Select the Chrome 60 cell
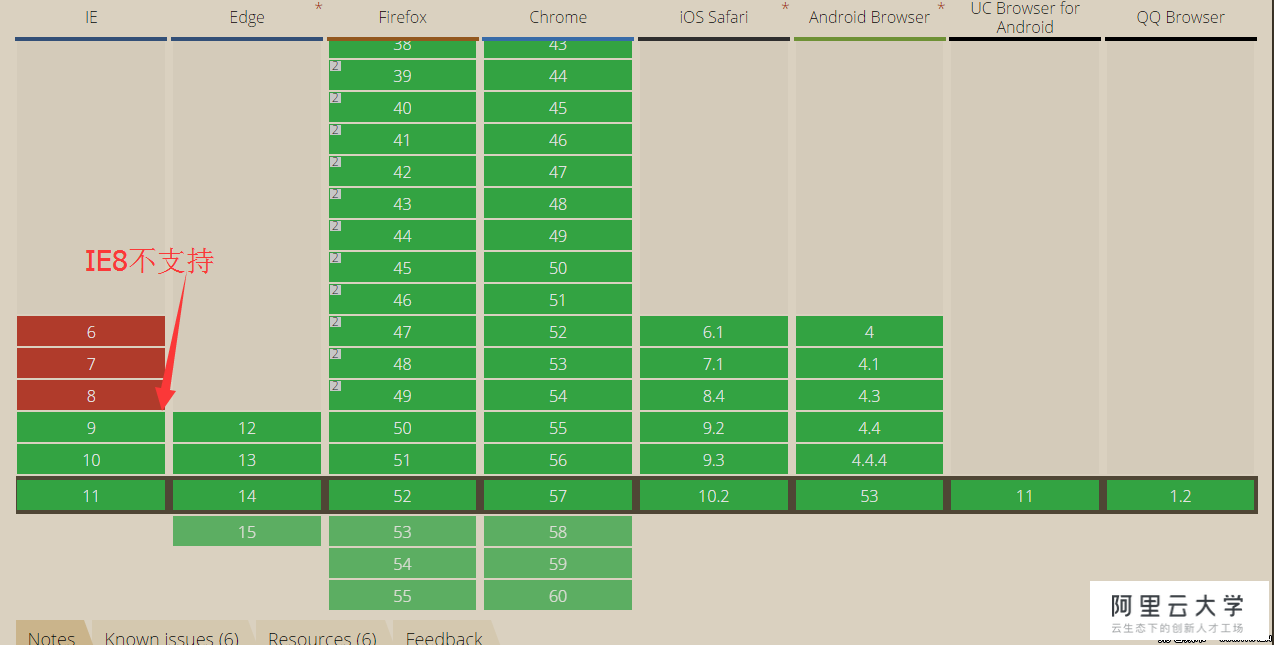Image resolution: width=1274 pixels, height=645 pixels. (x=558, y=596)
